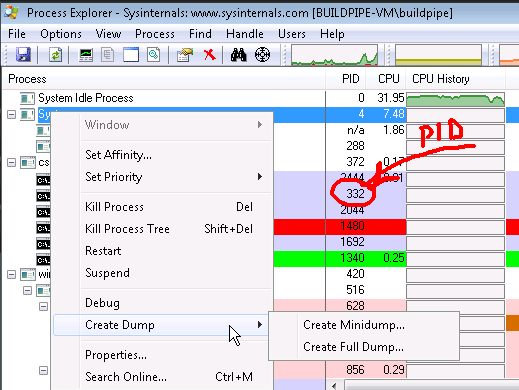Choose Restart from the context menu

pos(162,251)
